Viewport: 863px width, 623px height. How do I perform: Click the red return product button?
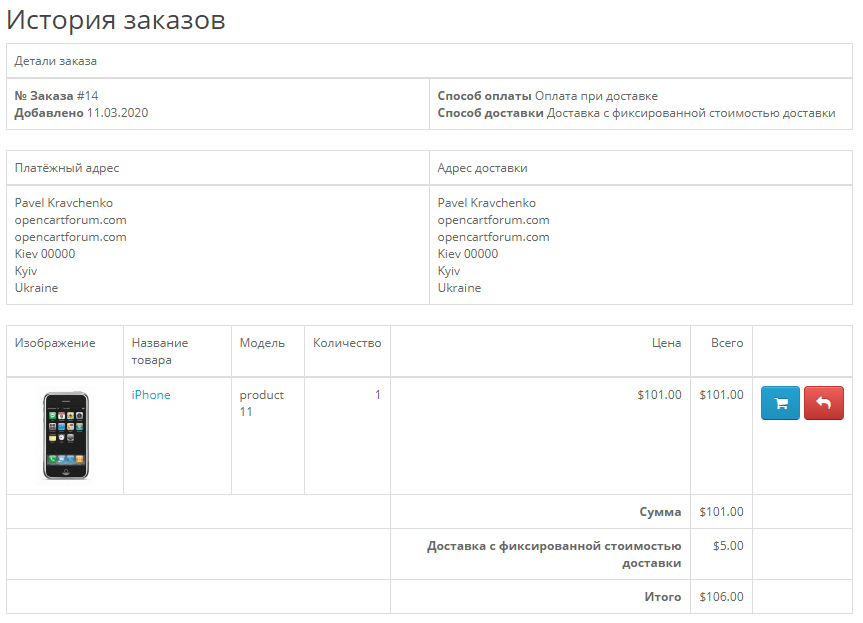click(x=823, y=403)
